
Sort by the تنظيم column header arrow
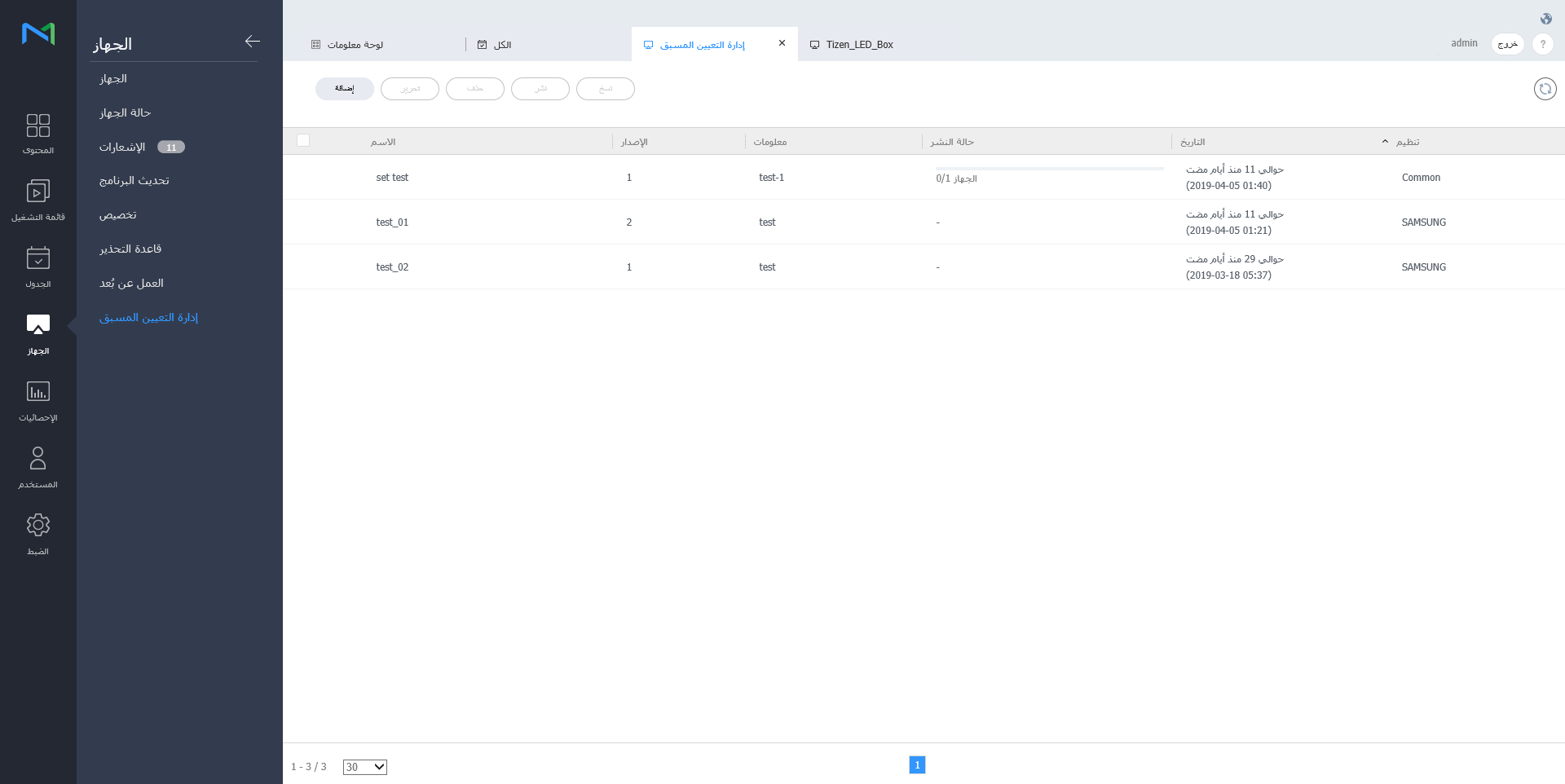coord(1385,142)
